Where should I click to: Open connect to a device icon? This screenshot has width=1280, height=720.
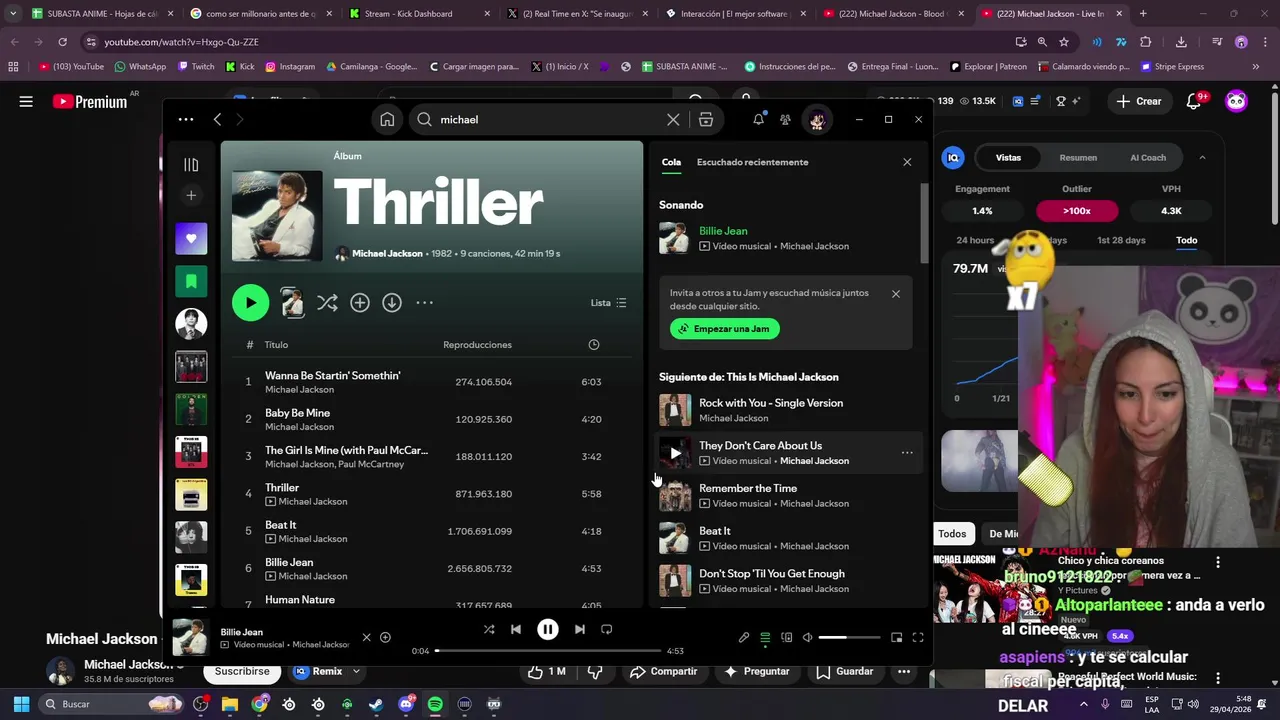point(787,638)
